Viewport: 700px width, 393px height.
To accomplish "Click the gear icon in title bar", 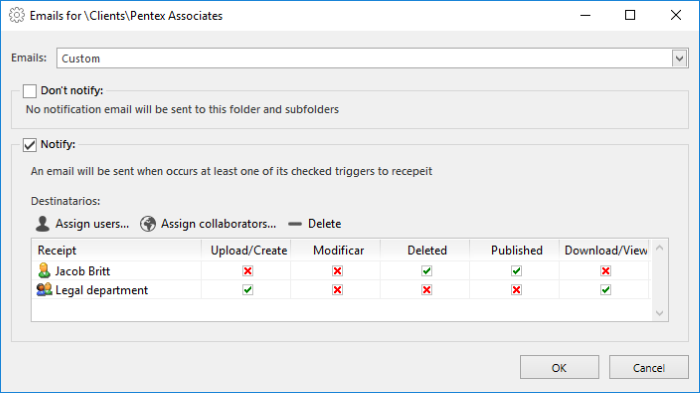I will [x=17, y=15].
